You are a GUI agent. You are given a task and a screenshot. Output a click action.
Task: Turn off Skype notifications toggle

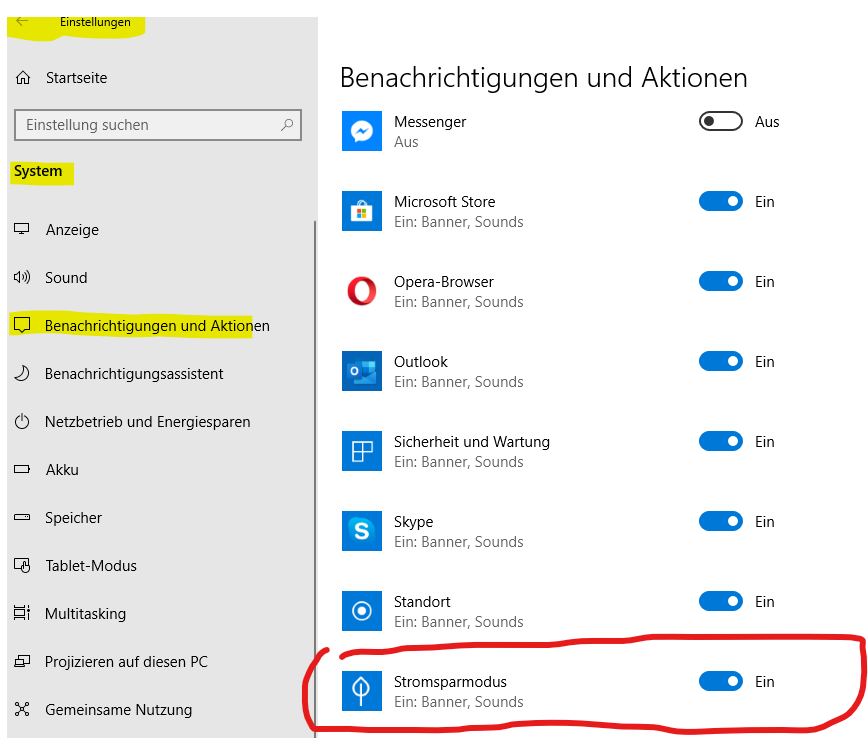(x=720, y=522)
